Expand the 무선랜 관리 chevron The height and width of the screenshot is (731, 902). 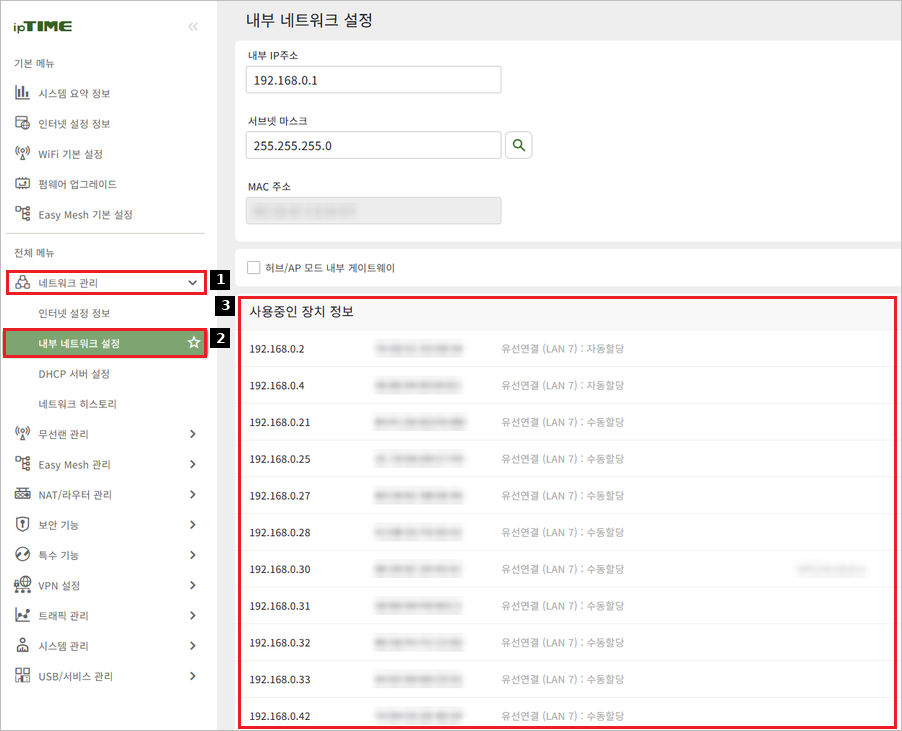click(x=193, y=434)
